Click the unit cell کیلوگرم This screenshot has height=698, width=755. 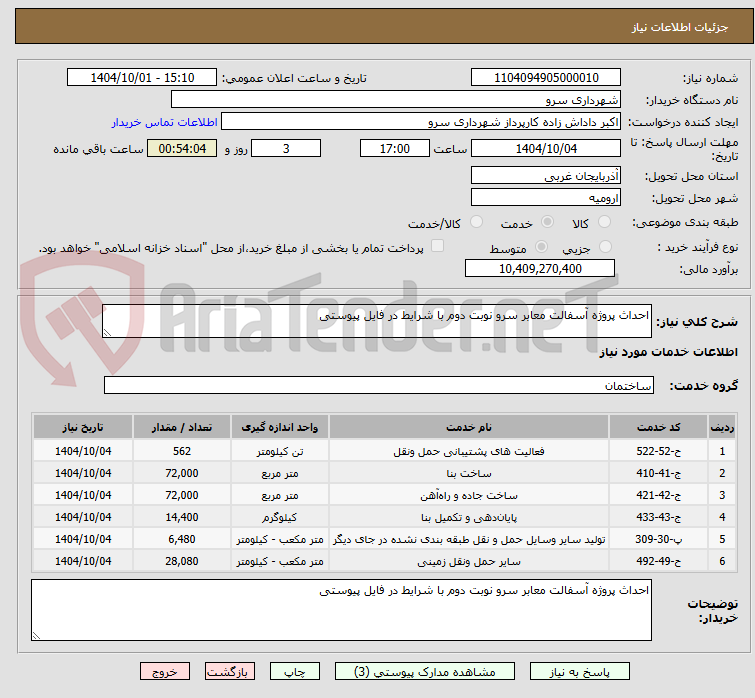[280, 517]
